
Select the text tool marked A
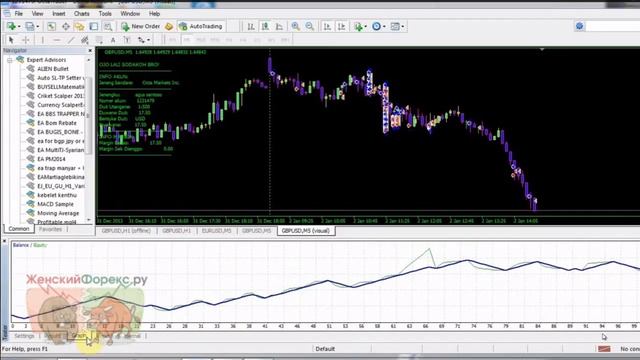click(113, 40)
